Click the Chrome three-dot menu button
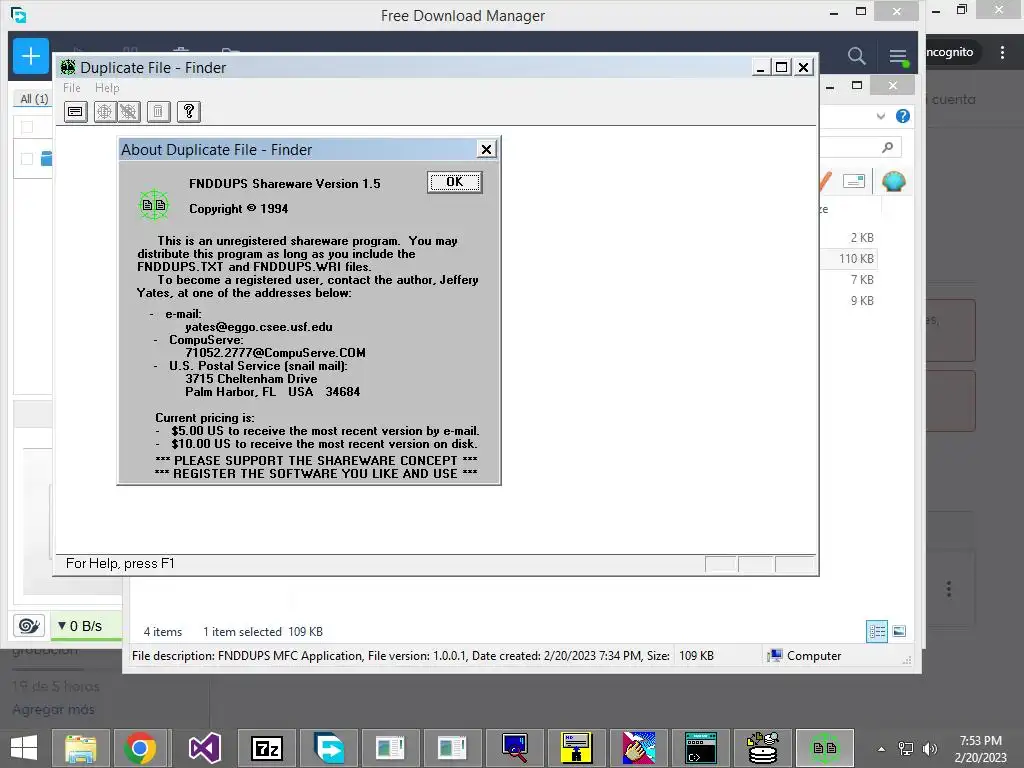The image size is (1024, 768). 1002,52
